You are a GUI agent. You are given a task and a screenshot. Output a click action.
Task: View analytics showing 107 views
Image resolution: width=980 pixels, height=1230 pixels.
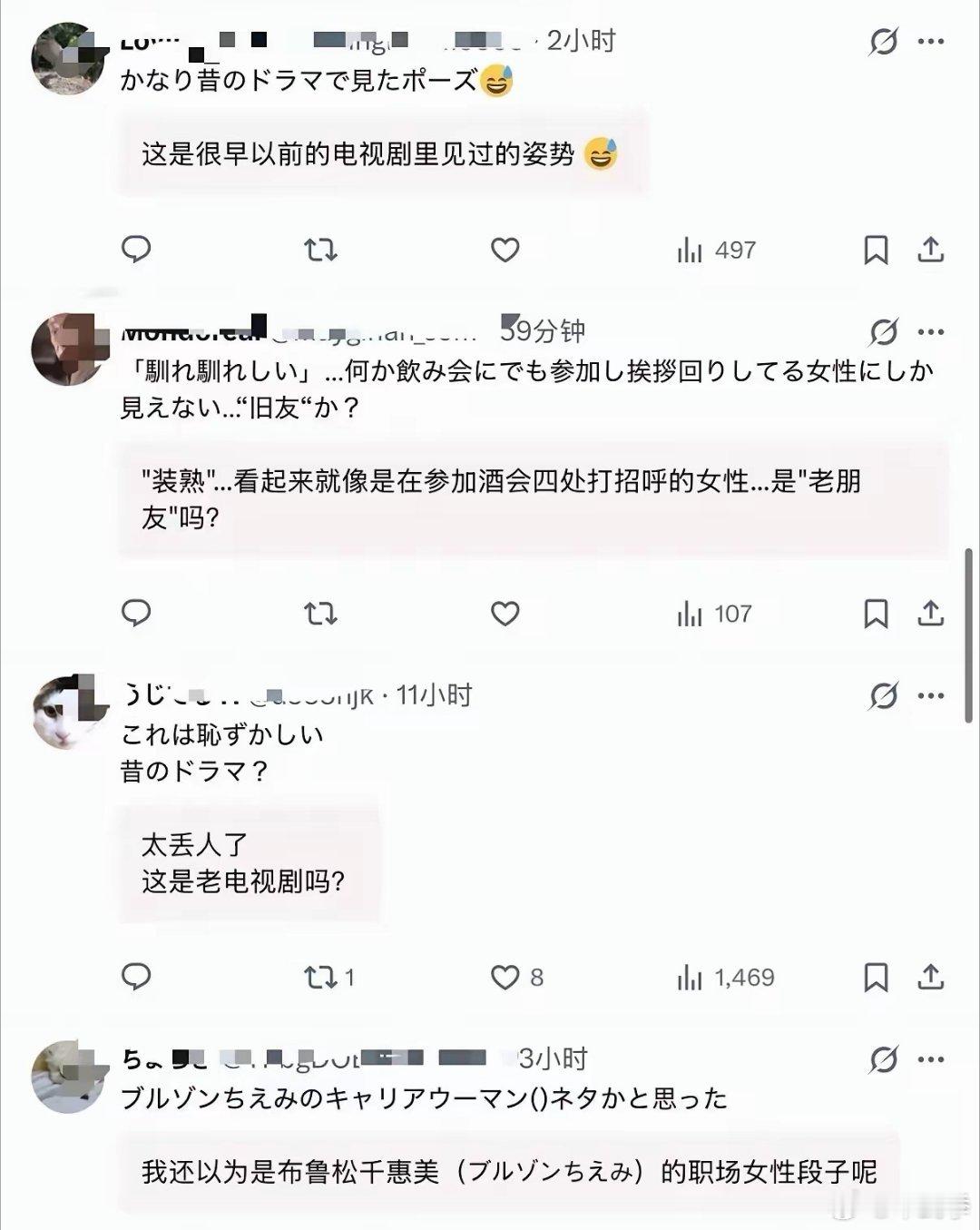pyautogui.click(x=715, y=615)
